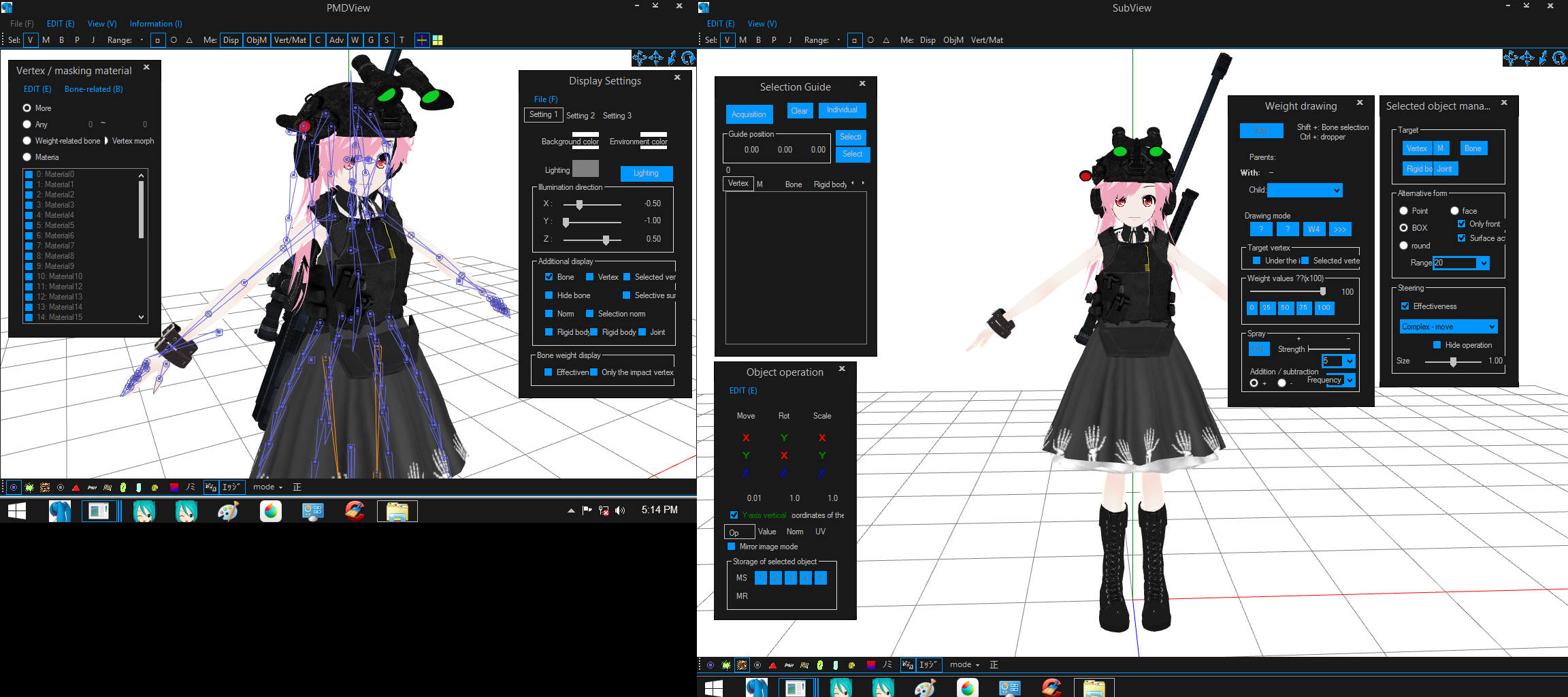Select the circle range shape in PMDView toolbar

[x=174, y=40]
